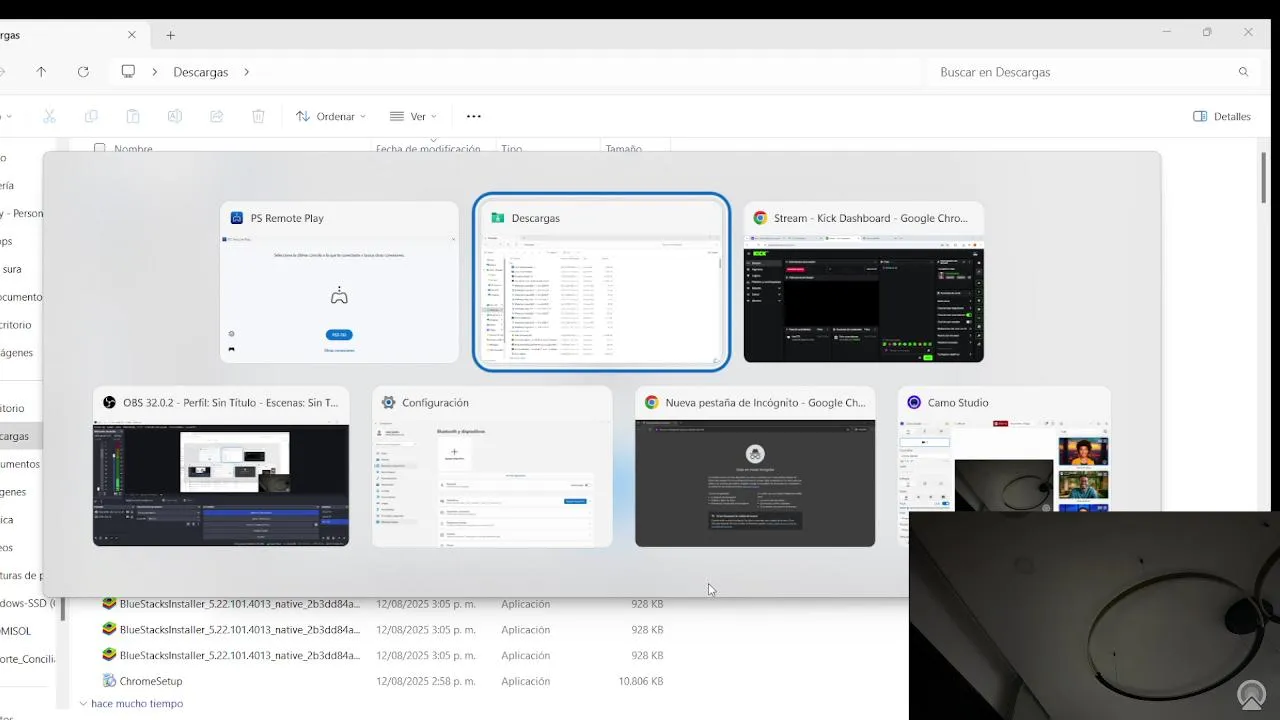Click the 'OBS 32.0.2 - Perfil: Sin Título' title text
This screenshot has height=720, width=1280.
[x=231, y=402]
